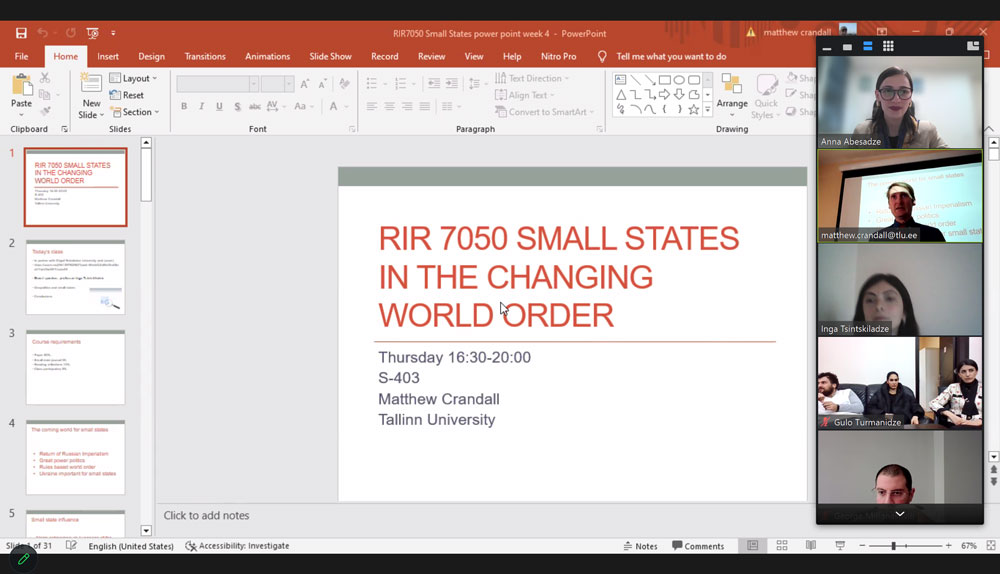Save the presentation via Quick Access toolbar
The image size is (1000, 574).
click(x=21, y=33)
